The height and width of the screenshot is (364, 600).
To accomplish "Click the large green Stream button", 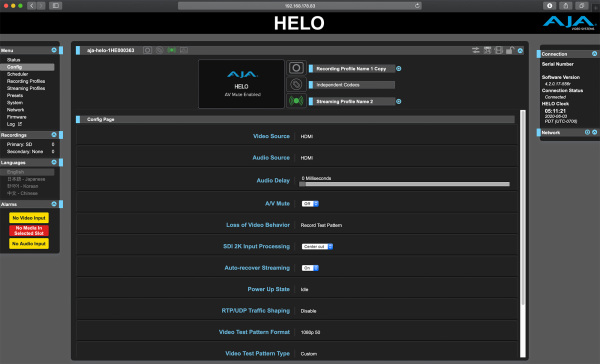I will point(296,101).
